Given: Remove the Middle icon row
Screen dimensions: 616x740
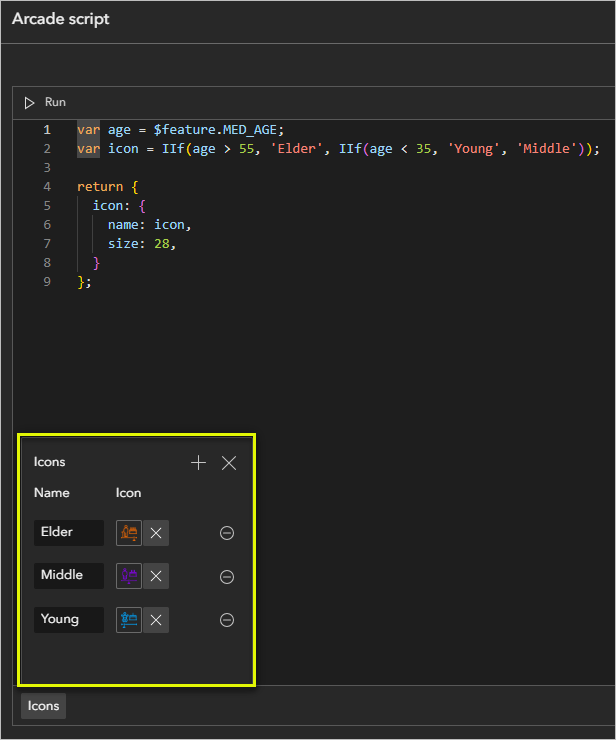Looking at the screenshot, I should 227,577.
